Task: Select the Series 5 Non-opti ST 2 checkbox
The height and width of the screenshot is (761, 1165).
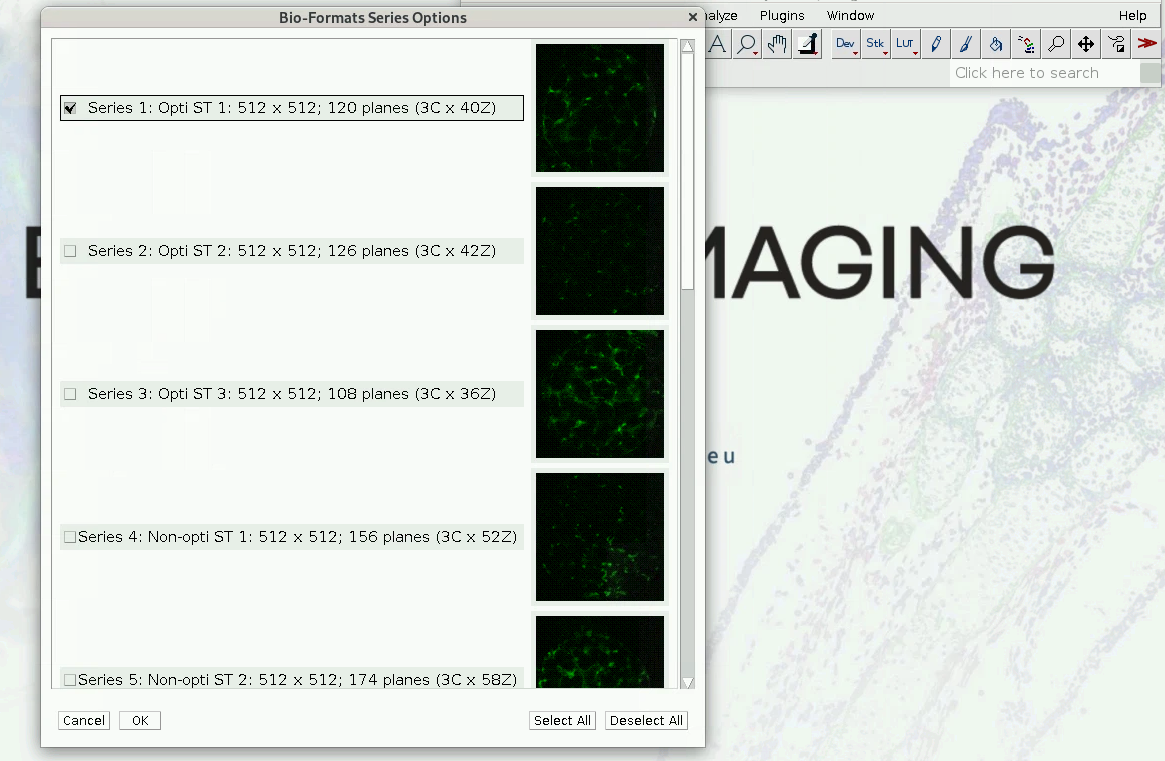Action: pyautogui.click(x=70, y=680)
